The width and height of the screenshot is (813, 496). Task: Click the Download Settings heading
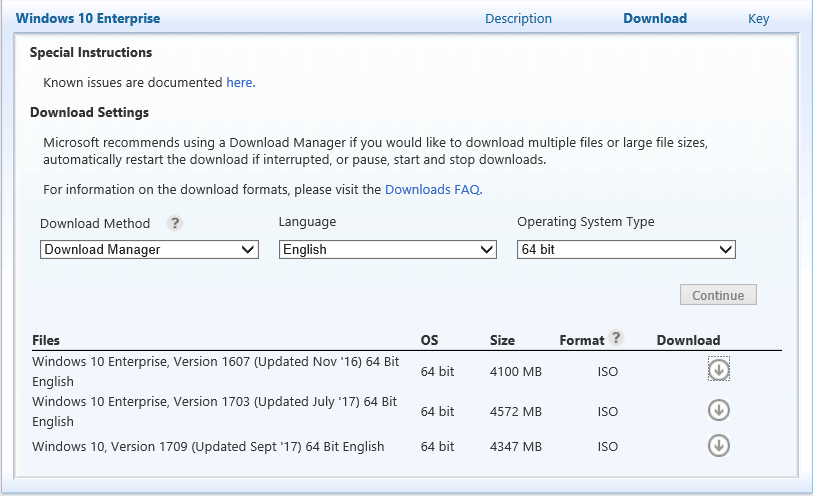click(89, 112)
